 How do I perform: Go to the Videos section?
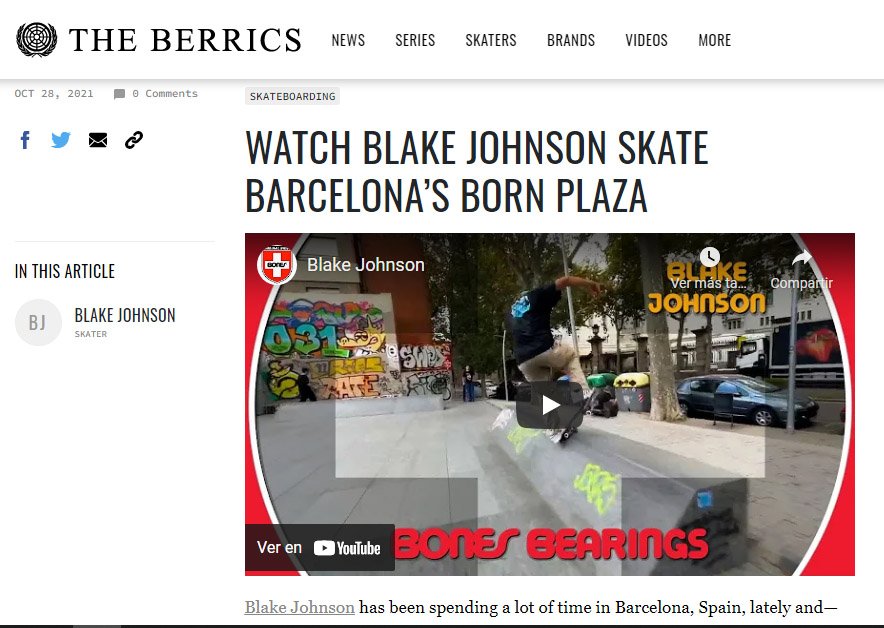pyautogui.click(x=646, y=40)
